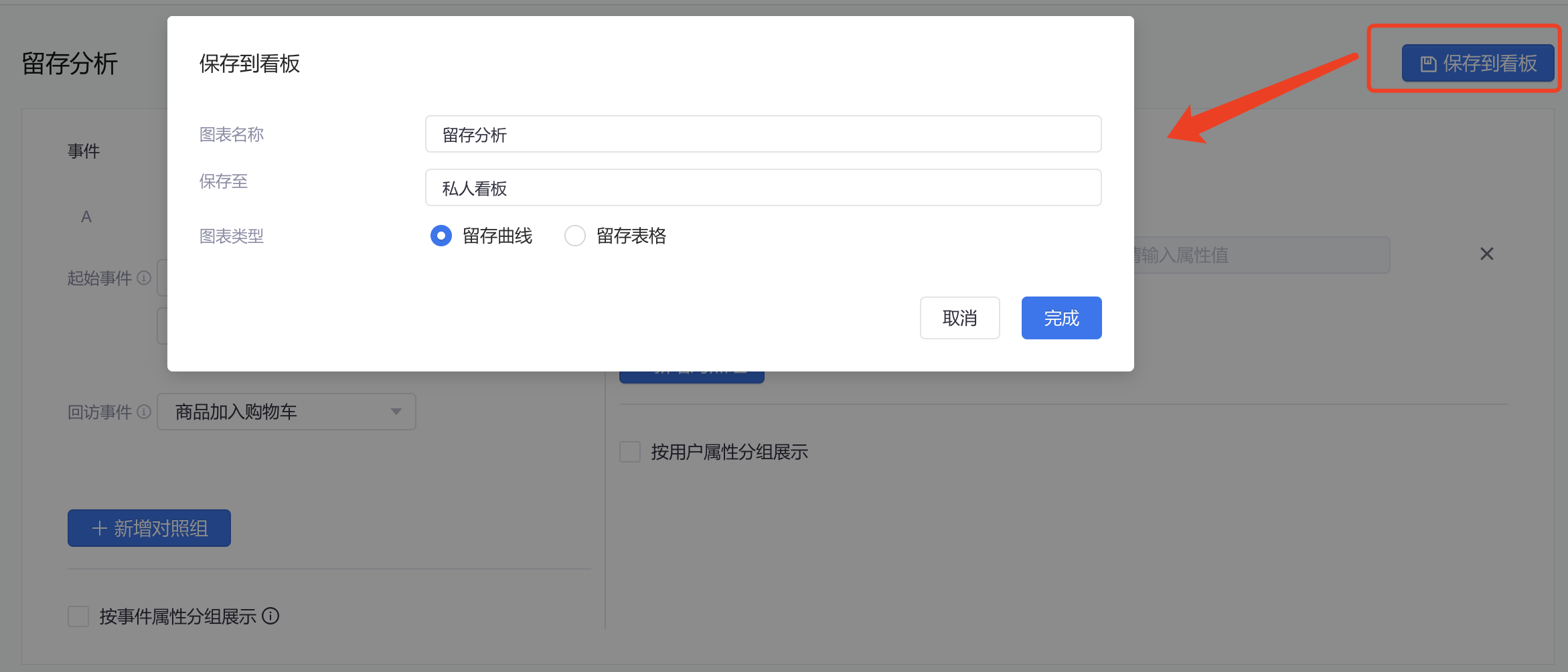Select the 留存曲线 radio option
This screenshot has width=1568, height=672.
click(441, 236)
